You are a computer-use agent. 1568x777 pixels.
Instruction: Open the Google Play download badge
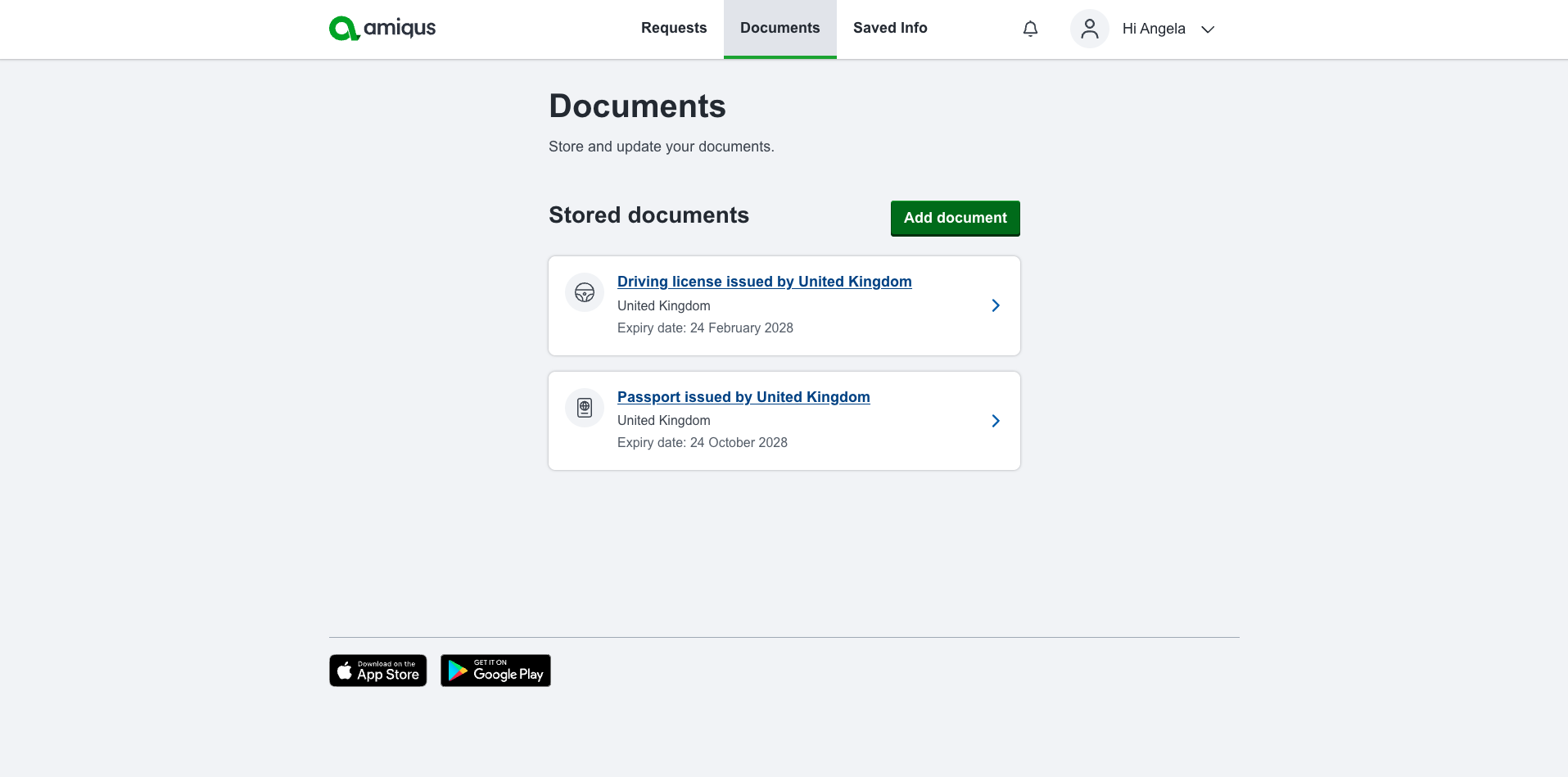(x=495, y=671)
